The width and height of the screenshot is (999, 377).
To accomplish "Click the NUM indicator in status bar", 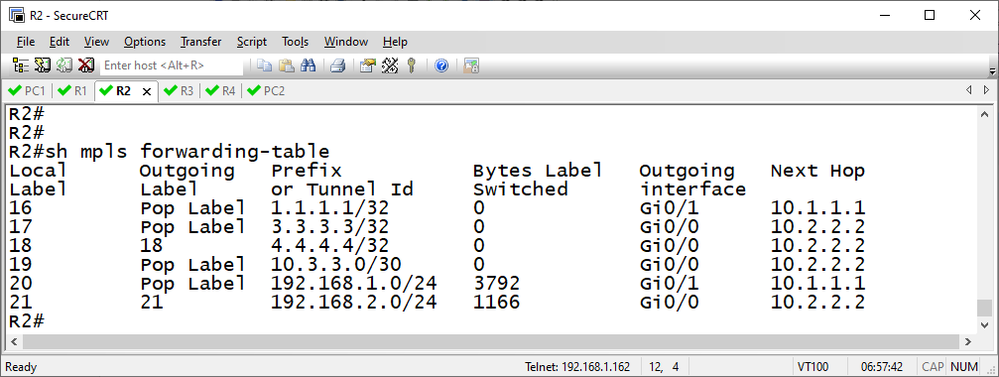I will [964, 367].
